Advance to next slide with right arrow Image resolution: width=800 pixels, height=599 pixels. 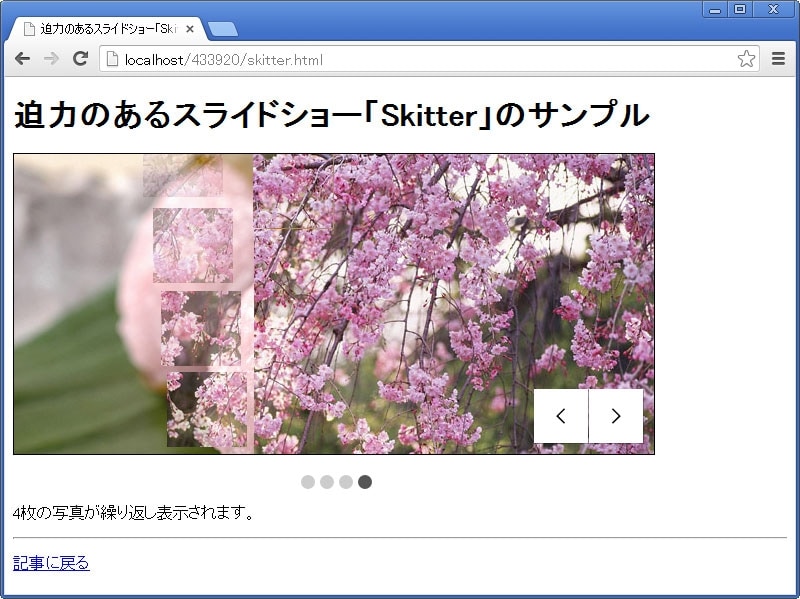[x=616, y=416]
